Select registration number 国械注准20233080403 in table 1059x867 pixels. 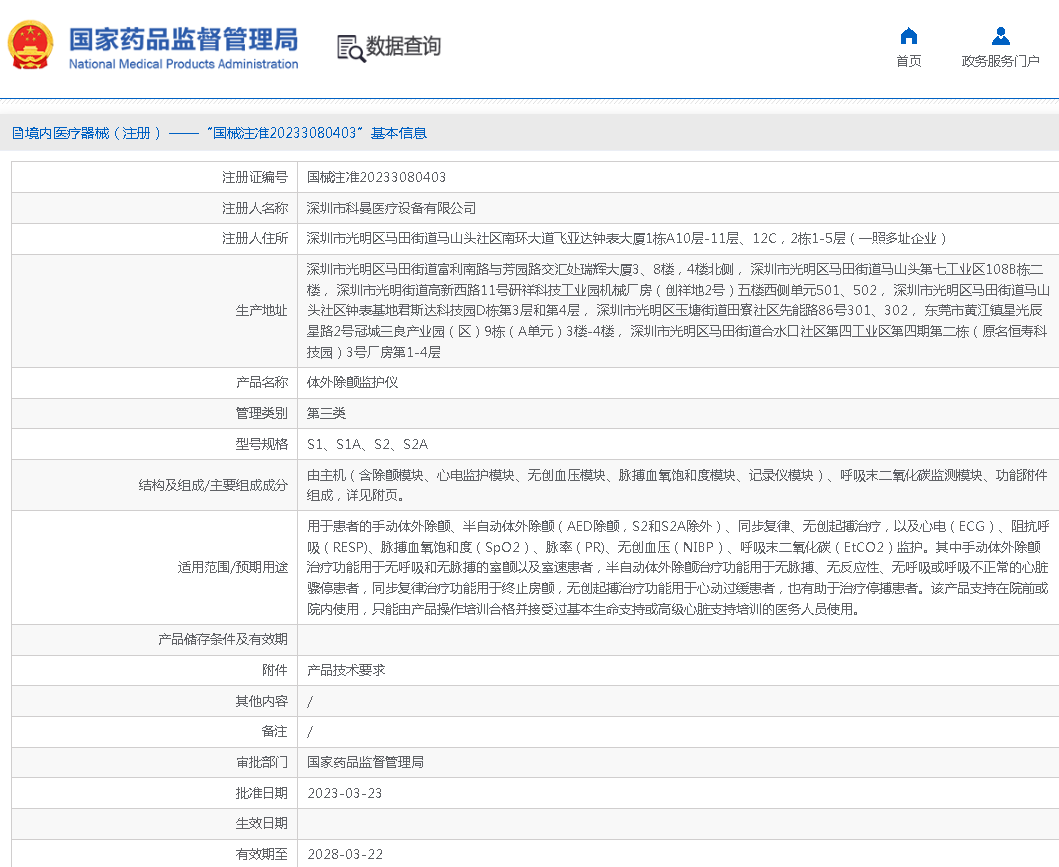coord(376,177)
